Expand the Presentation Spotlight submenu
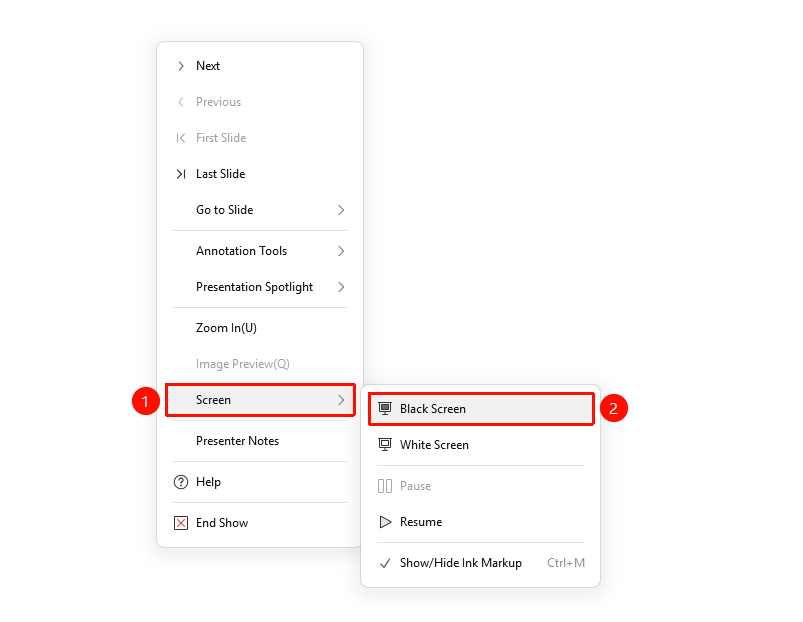 coord(260,287)
